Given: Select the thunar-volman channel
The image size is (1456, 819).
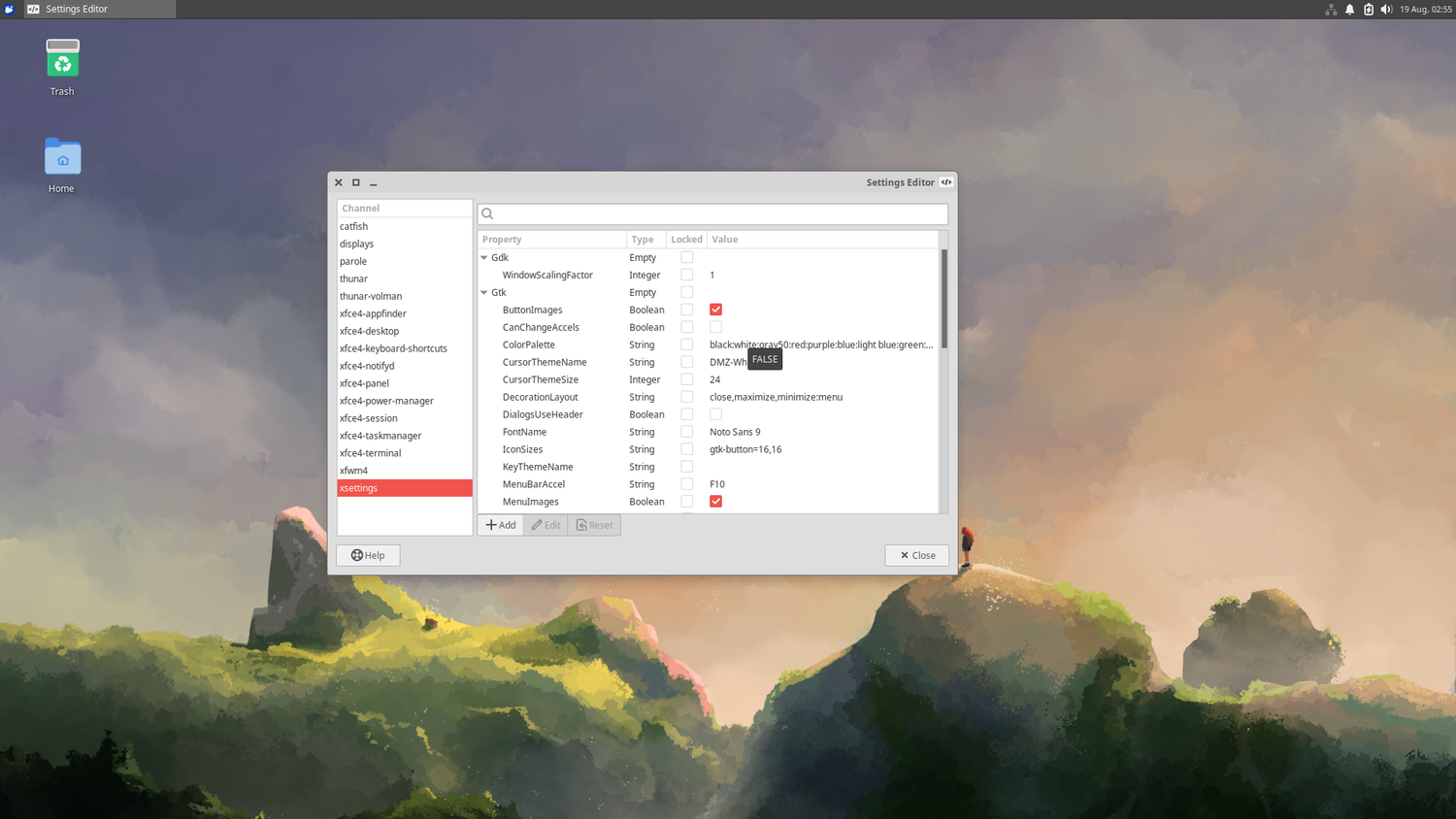Looking at the screenshot, I should [x=405, y=296].
